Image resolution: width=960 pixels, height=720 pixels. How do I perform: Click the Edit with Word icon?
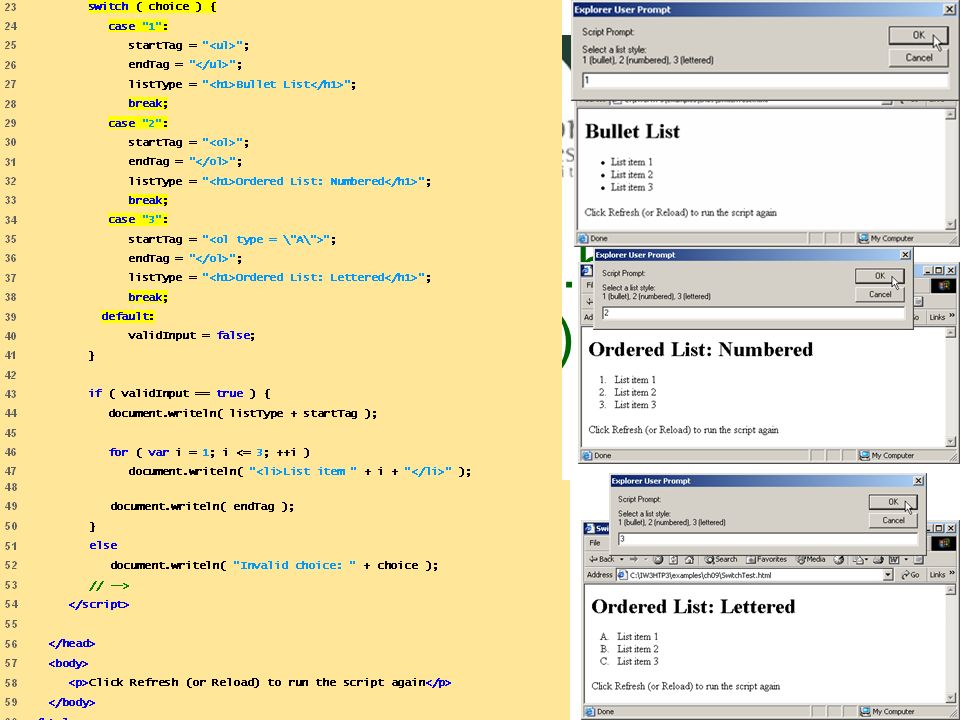(894, 559)
